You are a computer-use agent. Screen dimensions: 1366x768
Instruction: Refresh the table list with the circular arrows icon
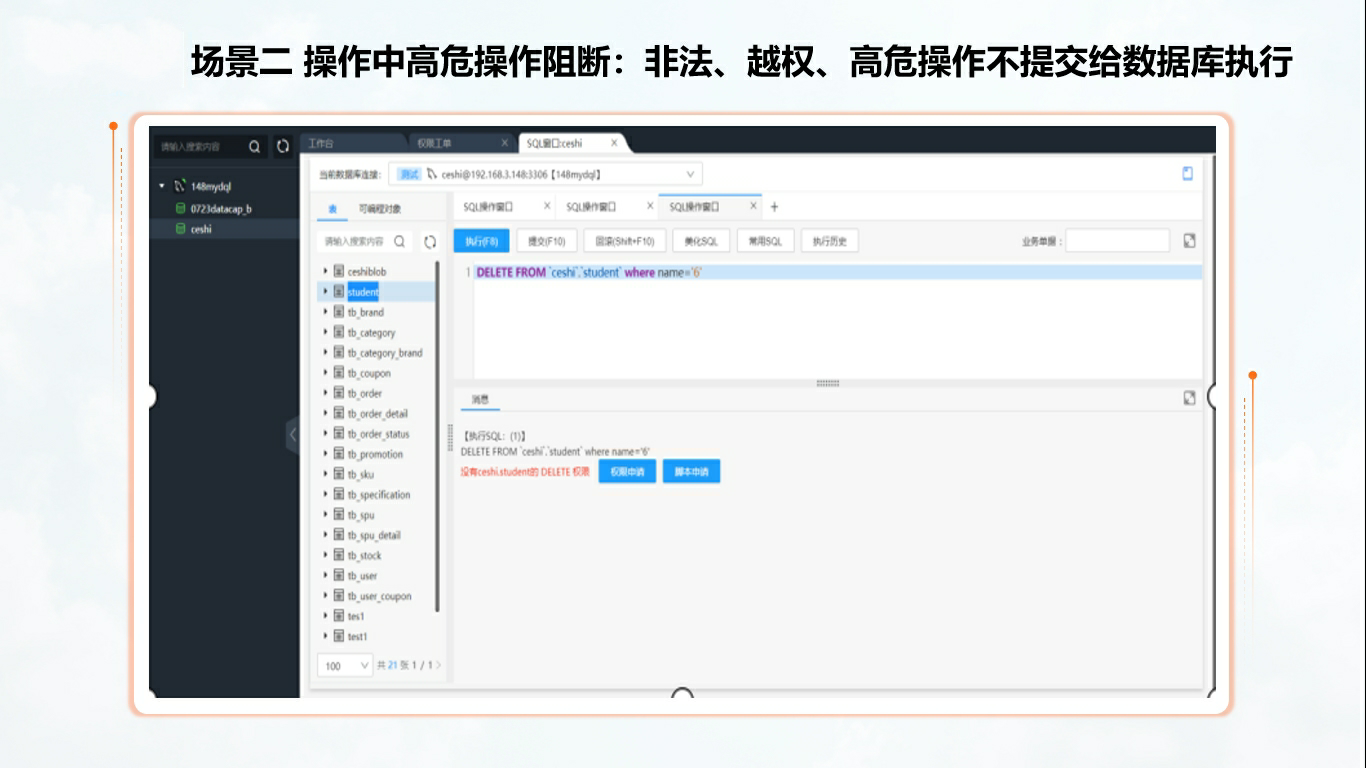[430, 241]
